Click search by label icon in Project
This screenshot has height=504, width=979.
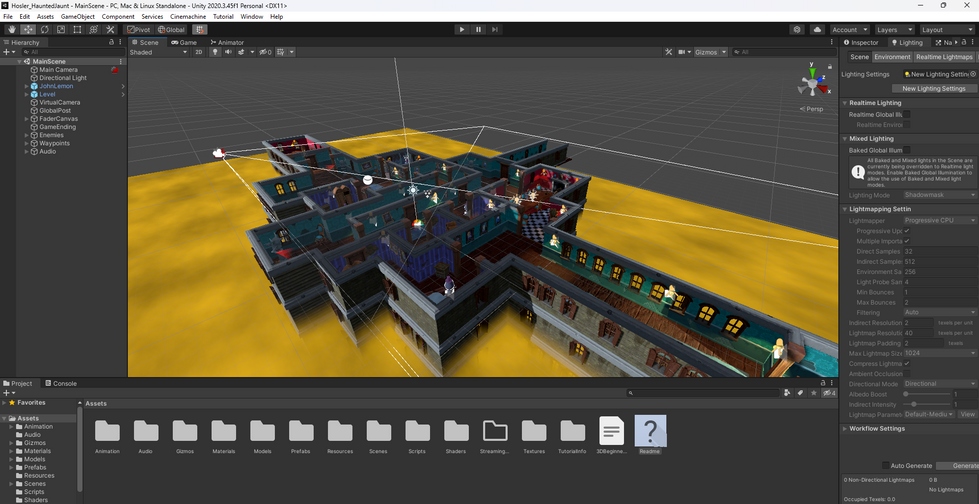[800, 393]
